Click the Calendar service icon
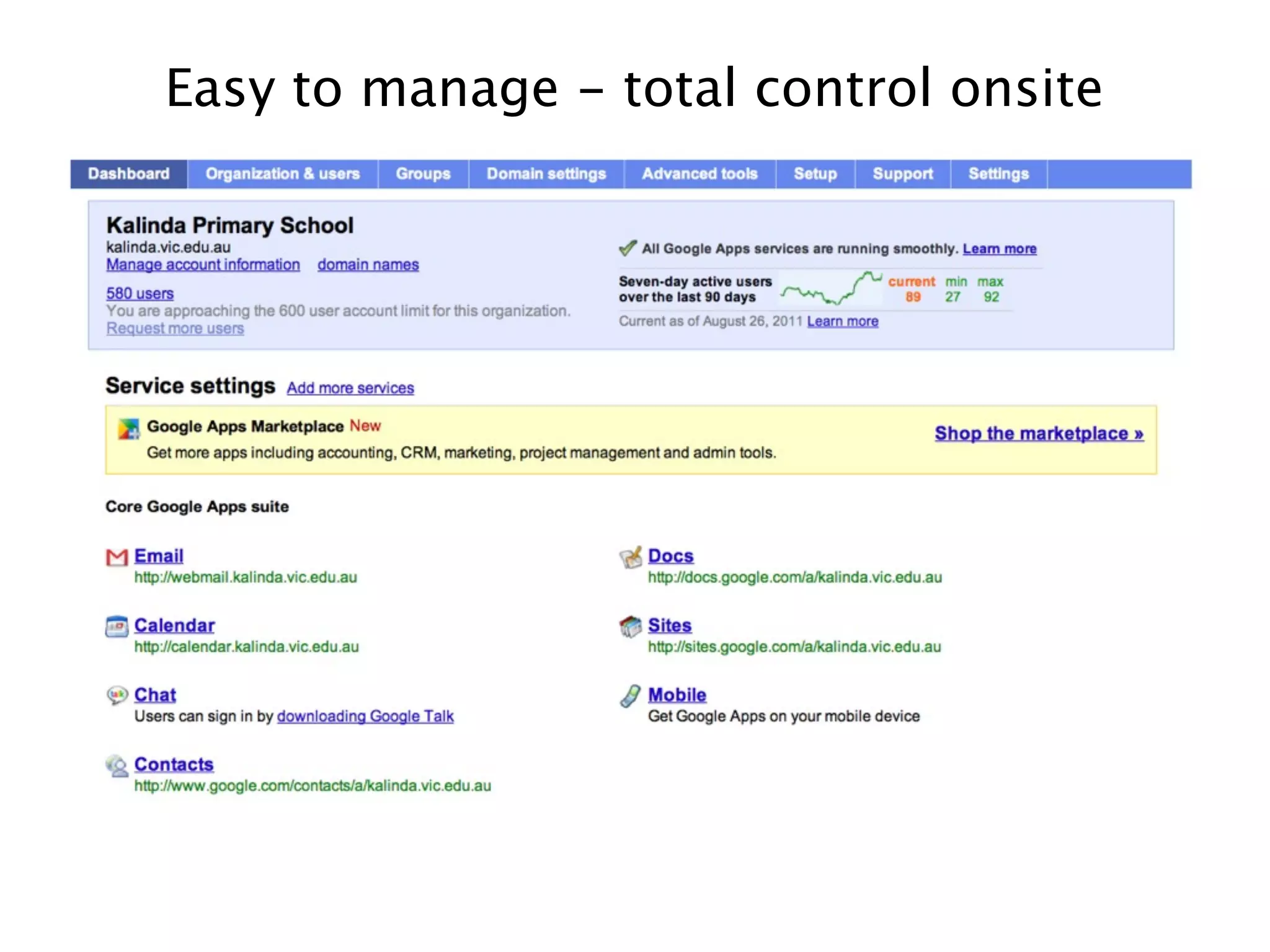 click(117, 627)
